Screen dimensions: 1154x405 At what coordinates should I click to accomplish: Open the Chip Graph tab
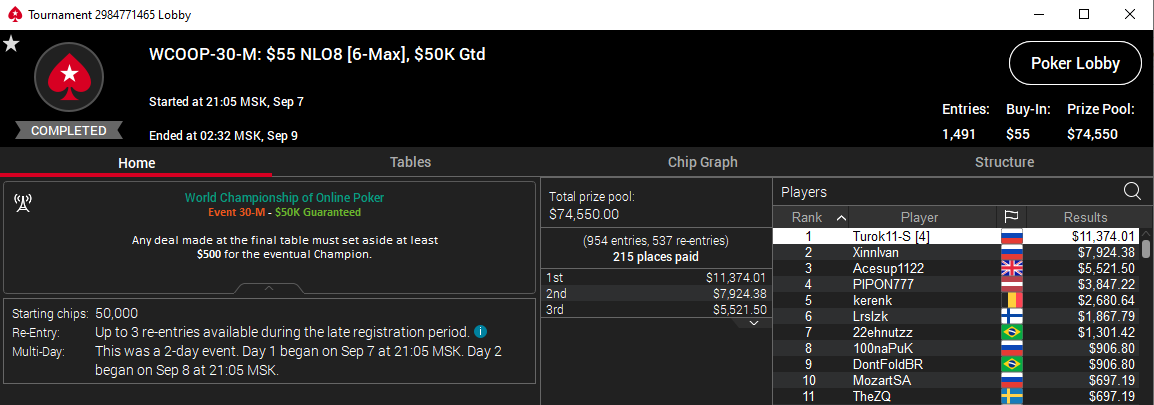[x=702, y=162]
